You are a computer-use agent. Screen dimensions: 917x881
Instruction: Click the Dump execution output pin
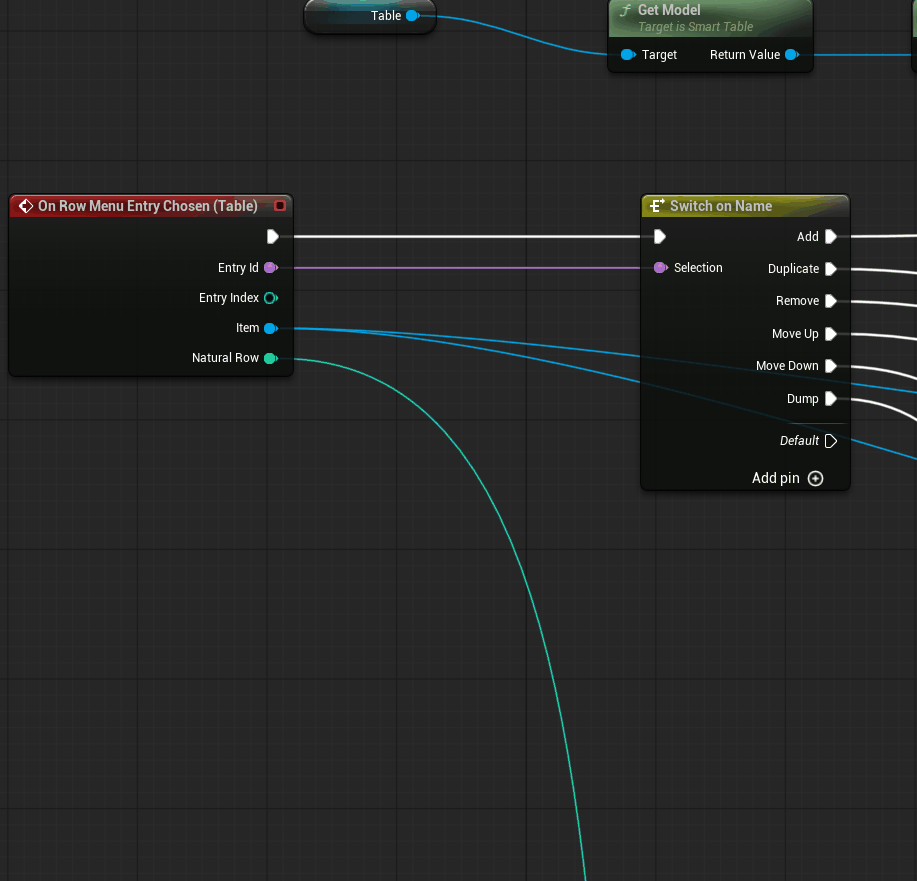[831, 398]
